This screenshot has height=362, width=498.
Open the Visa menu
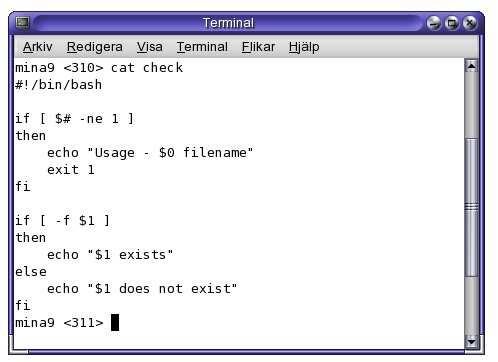pos(150,47)
